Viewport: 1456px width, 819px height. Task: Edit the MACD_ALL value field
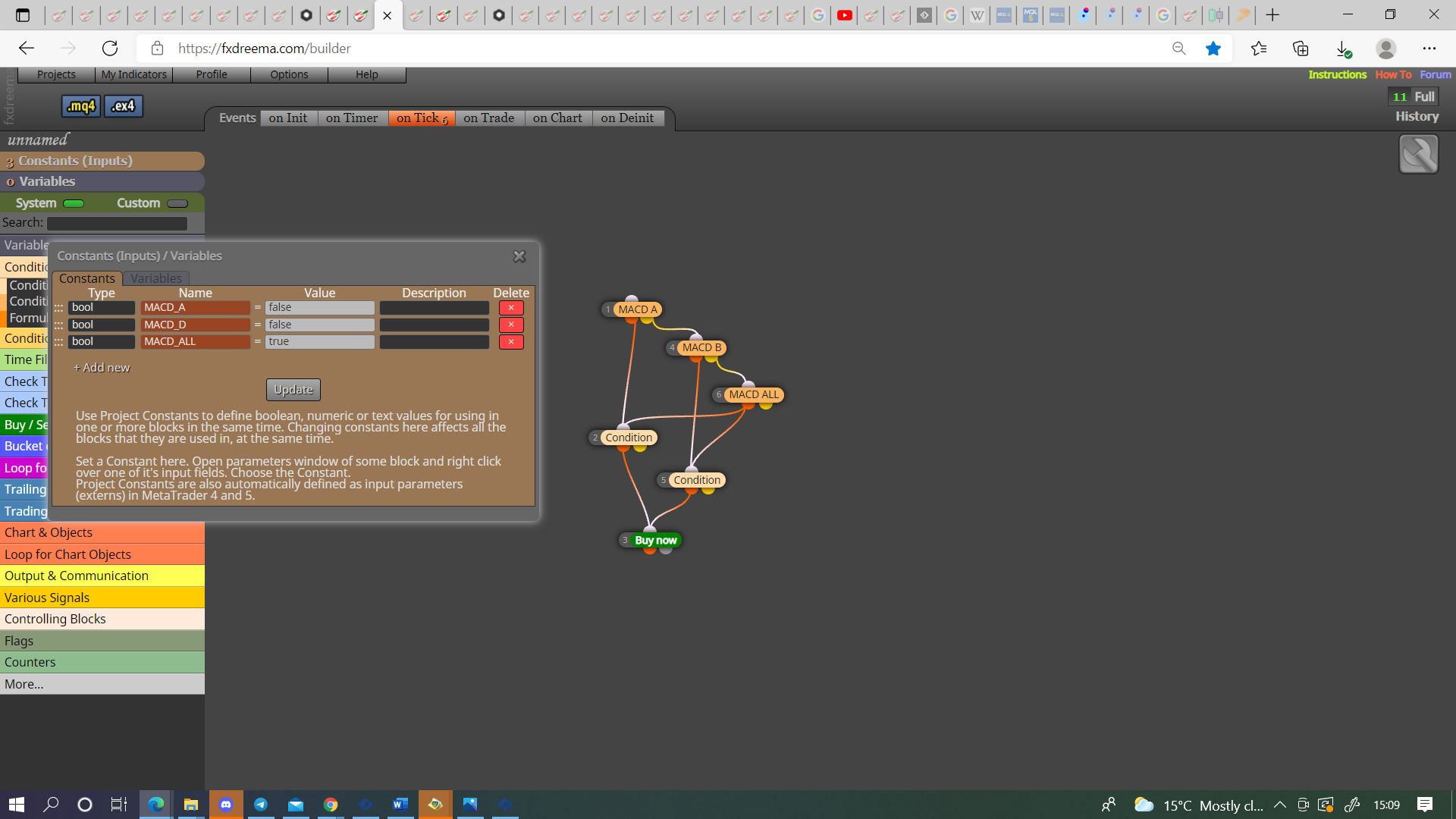click(319, 342)
